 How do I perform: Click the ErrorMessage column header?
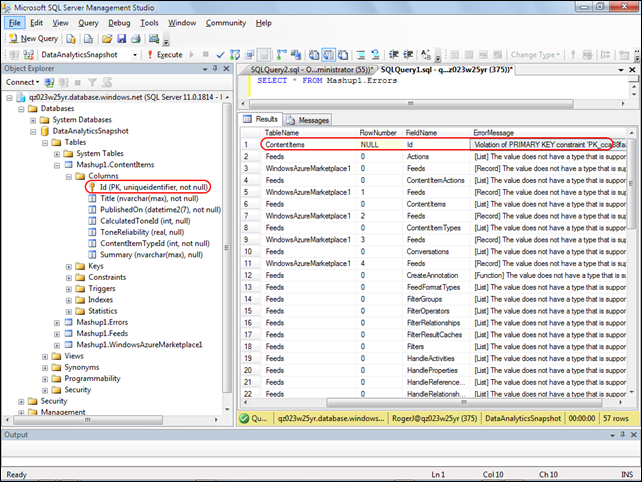[494, 132]
